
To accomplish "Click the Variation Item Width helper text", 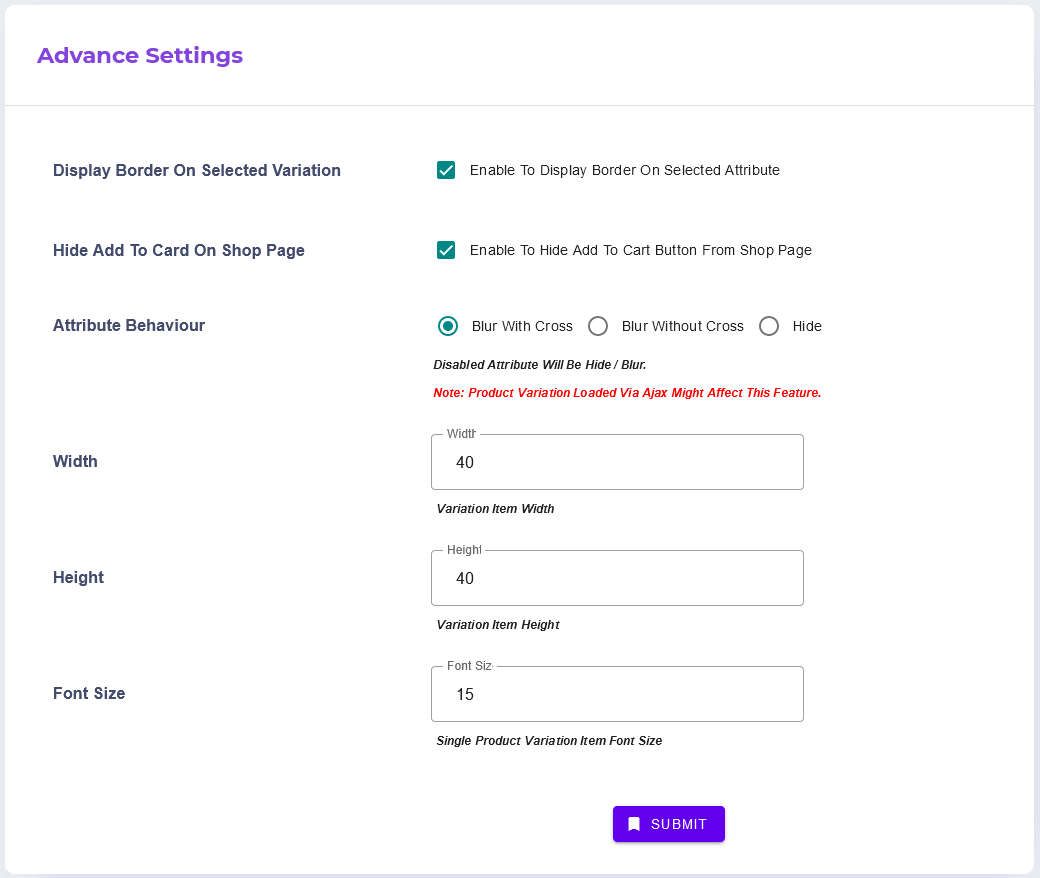I will (x=495, y=509).
